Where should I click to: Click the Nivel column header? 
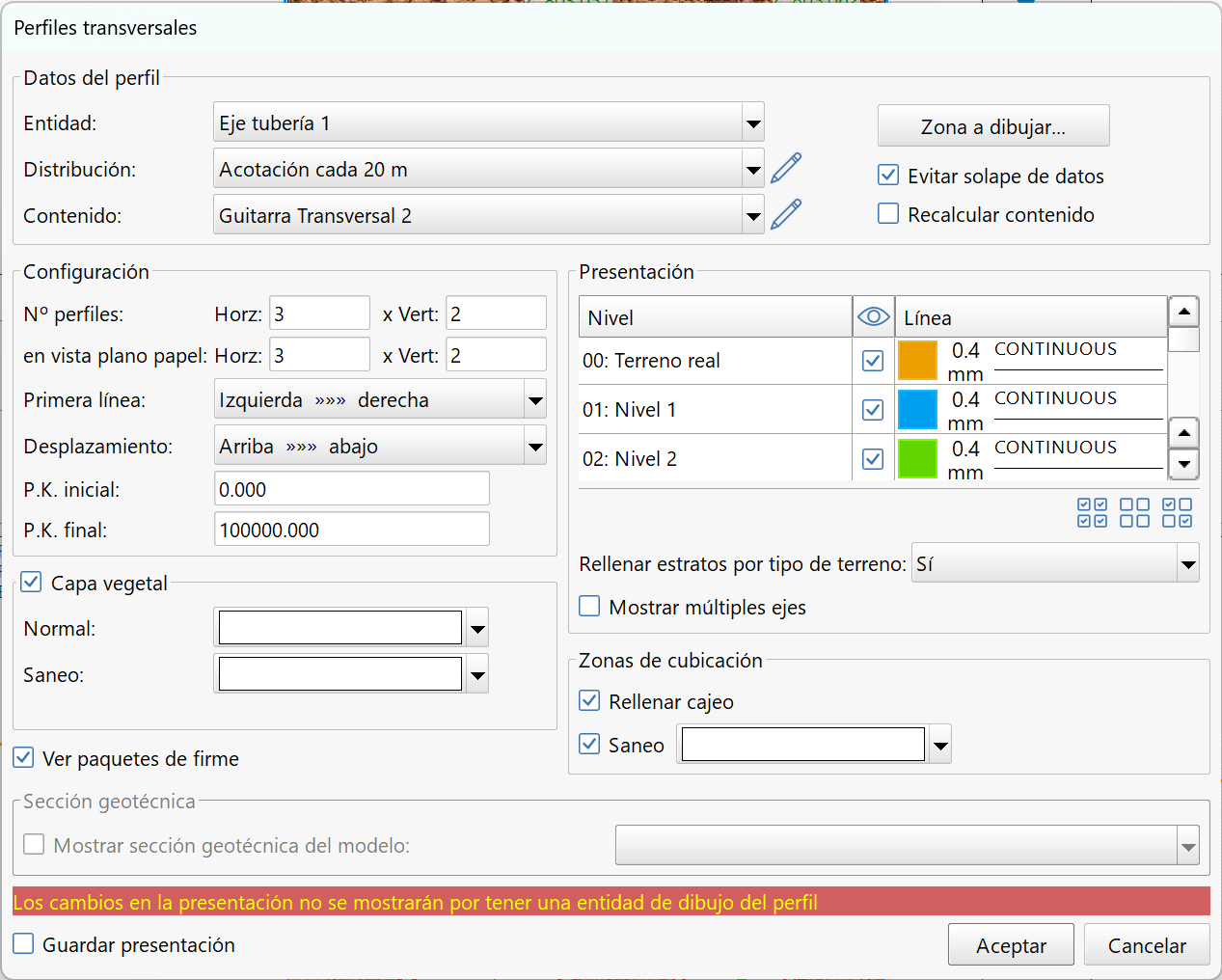714,317
